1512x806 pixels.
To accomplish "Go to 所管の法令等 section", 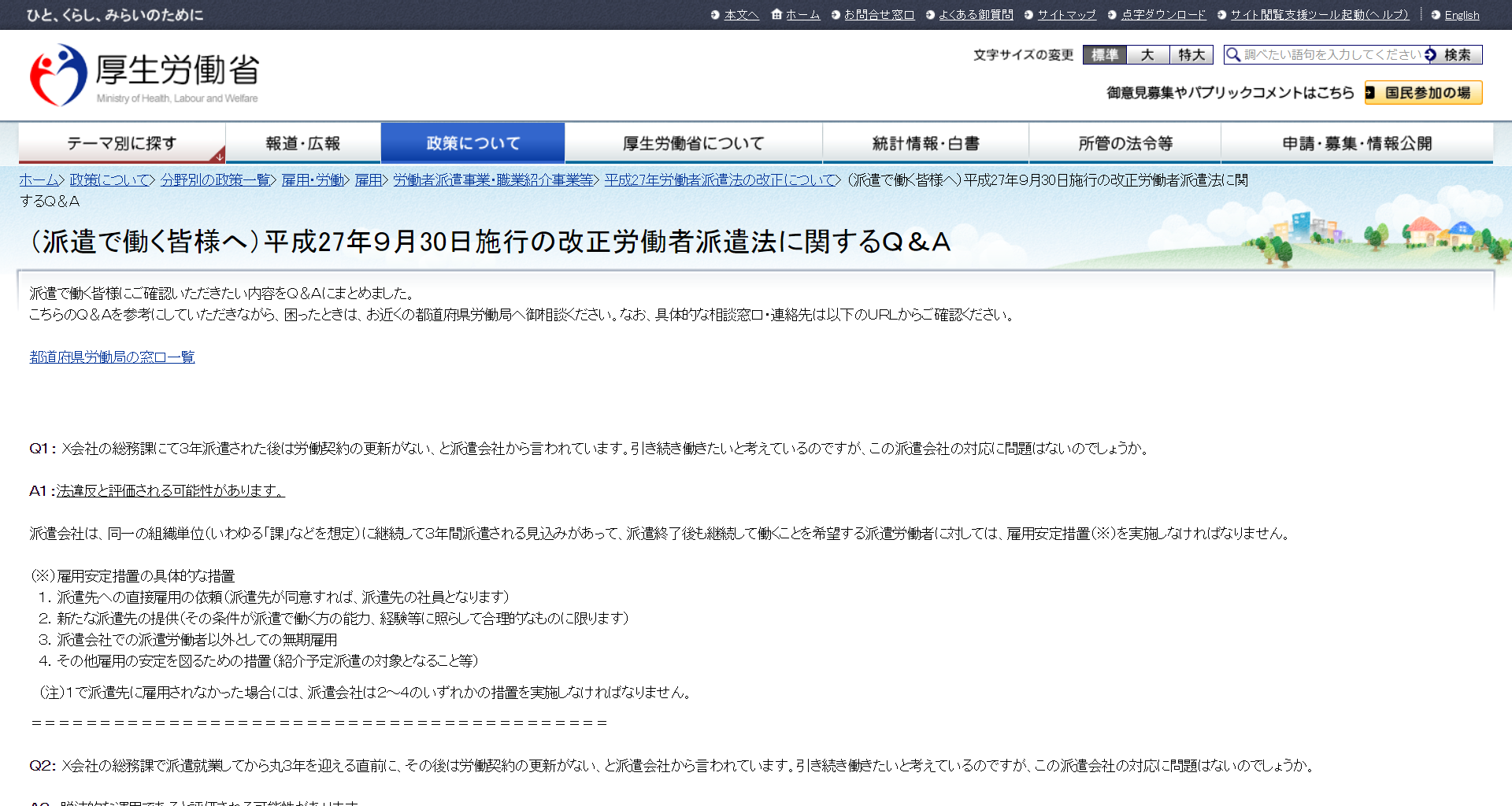I will (1125, 143).
